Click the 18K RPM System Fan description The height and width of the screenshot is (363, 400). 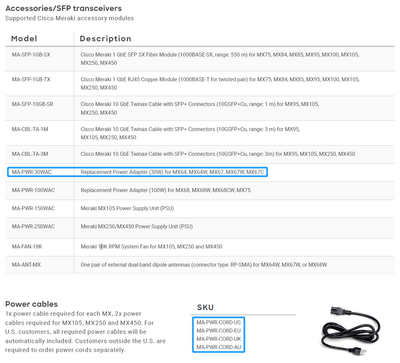point(151,247)
